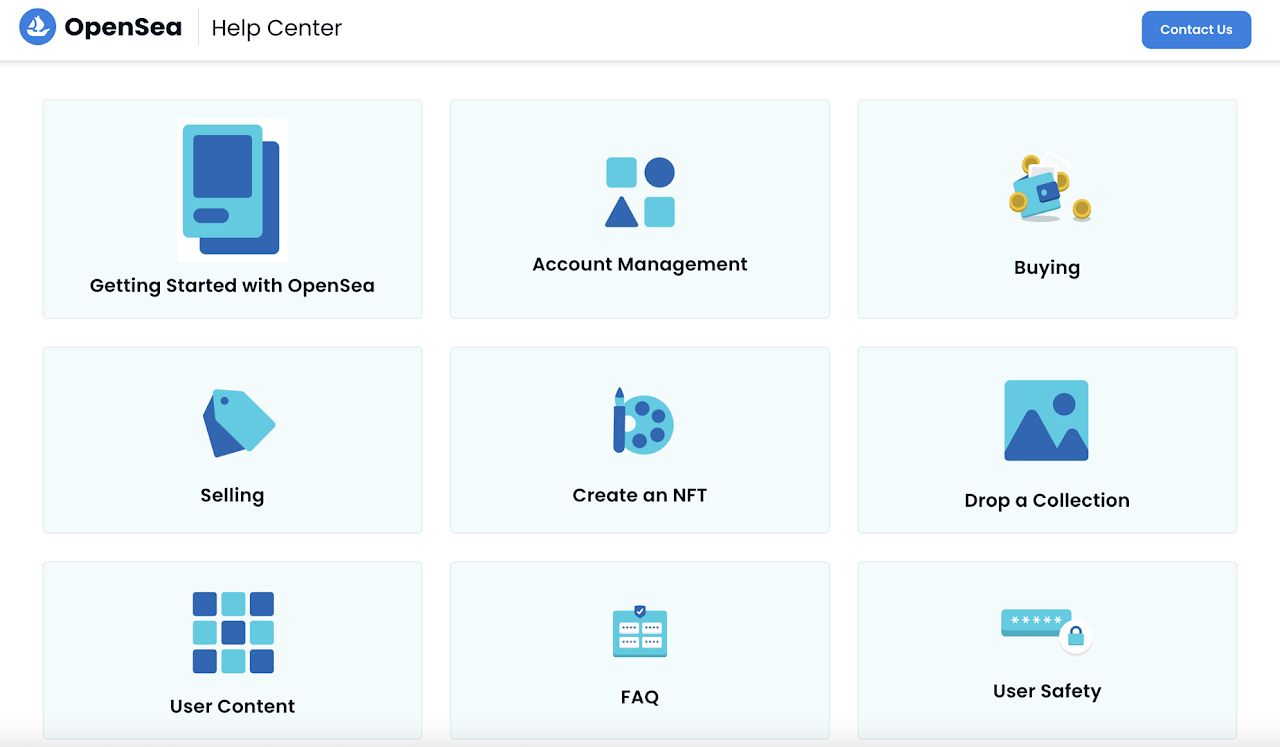
Task: Click the Selling price tag icon
Action: coord(239,424)
